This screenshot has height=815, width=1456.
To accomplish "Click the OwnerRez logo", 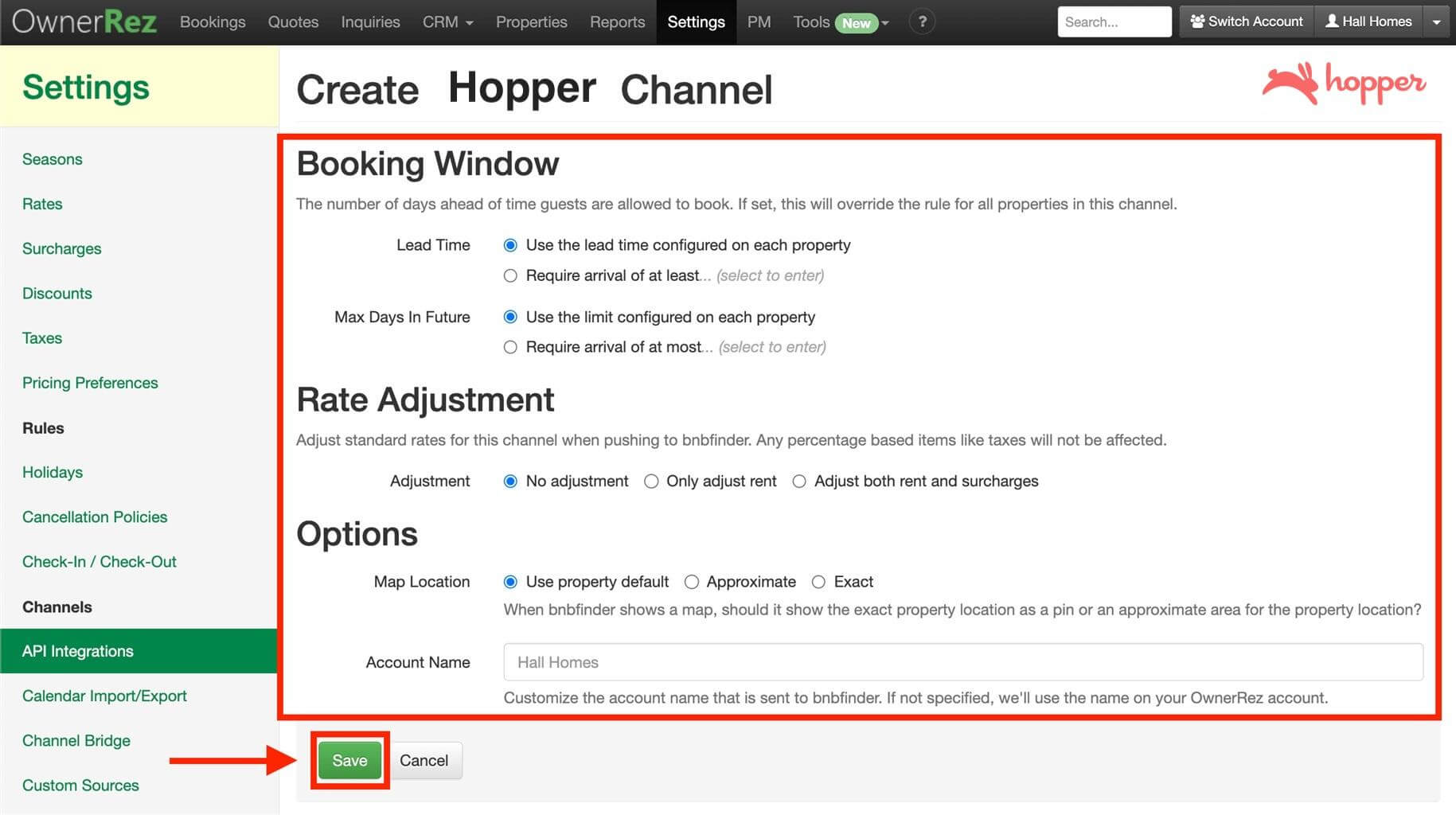I will click(83, 21).
